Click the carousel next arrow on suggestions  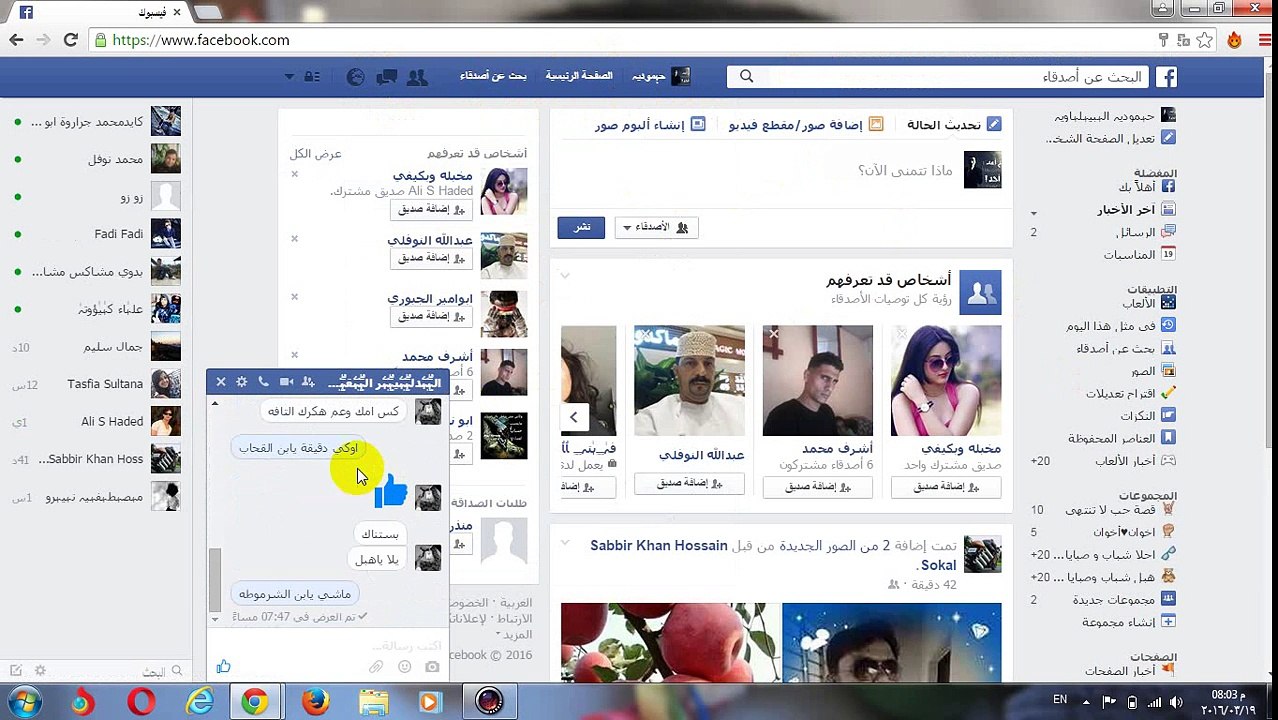click(574, 417)
